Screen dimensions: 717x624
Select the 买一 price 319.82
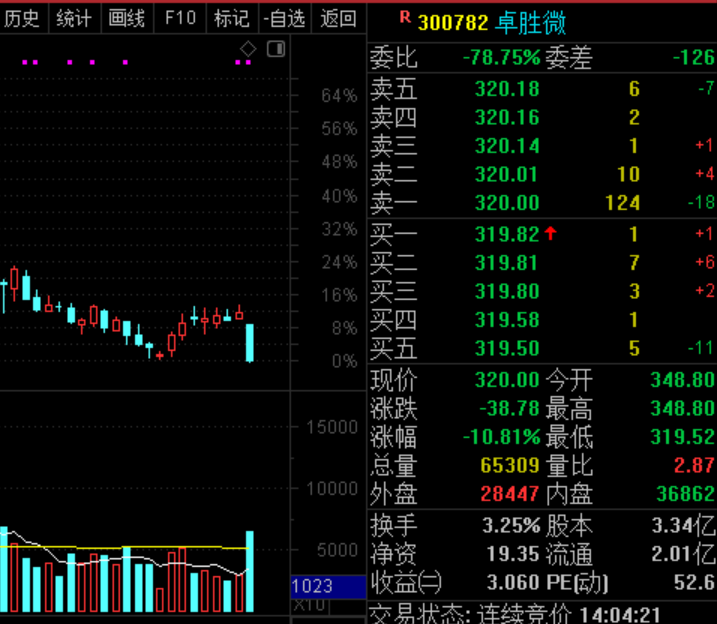(506, 235)
